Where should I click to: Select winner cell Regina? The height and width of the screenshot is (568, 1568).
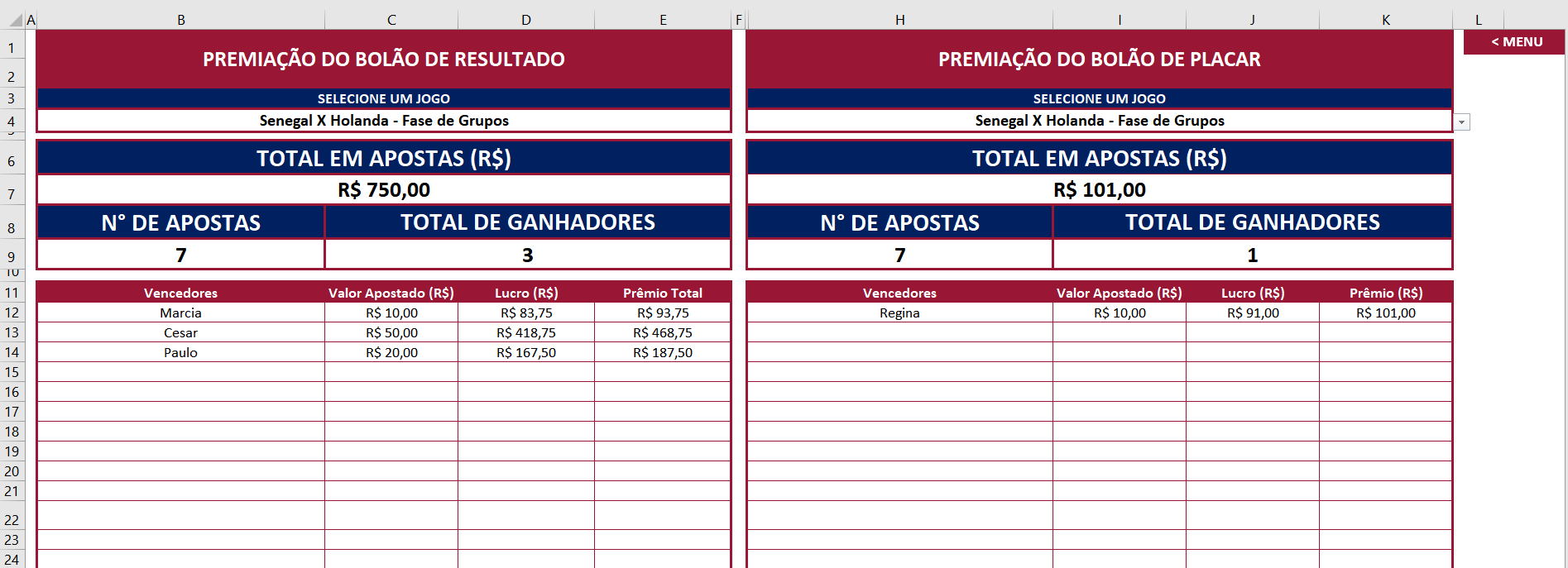pos(899,313)
